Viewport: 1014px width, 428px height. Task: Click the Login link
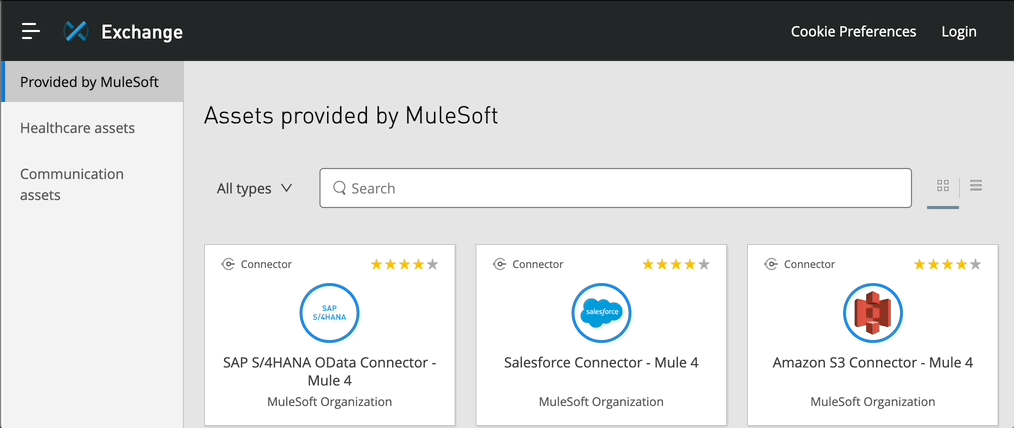coord(958,32)
